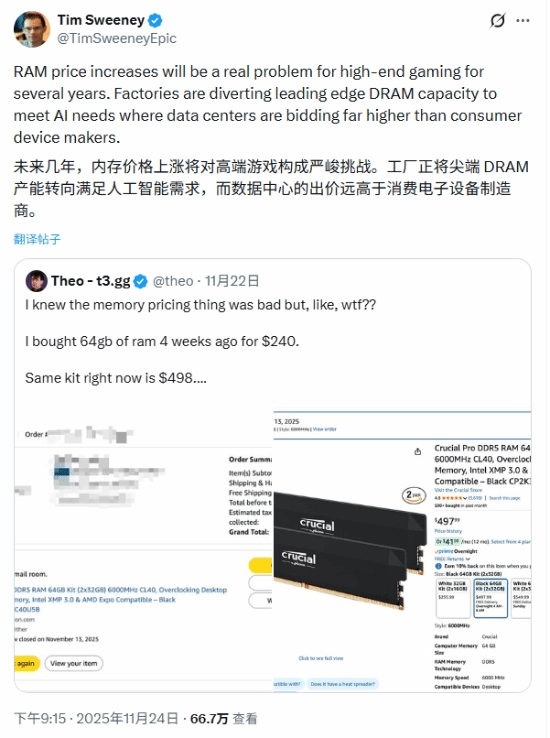The image size is (550, 738).
Task: Click the share icon above the Crucial RAM image
Action: click(417, 451)
